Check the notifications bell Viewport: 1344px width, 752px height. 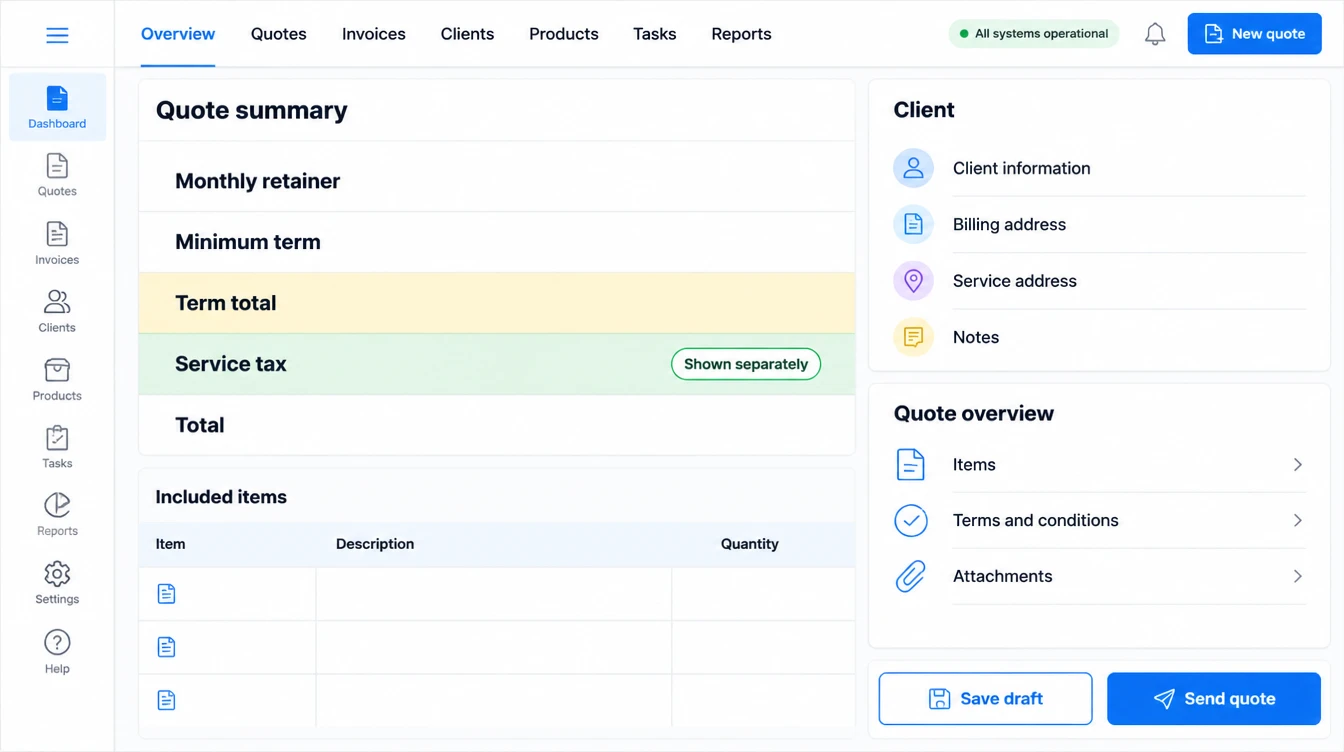tap(1155, 34)
